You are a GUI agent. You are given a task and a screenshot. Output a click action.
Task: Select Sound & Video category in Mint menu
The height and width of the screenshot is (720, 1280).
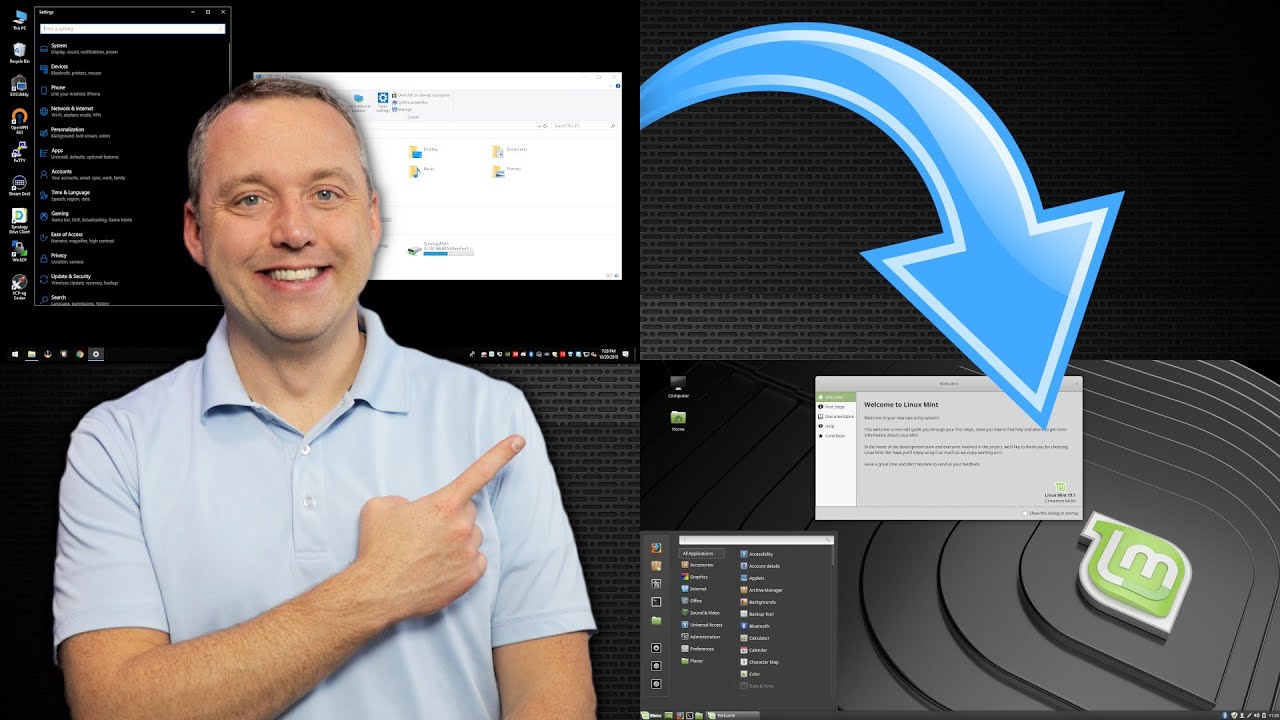[702, 613]
